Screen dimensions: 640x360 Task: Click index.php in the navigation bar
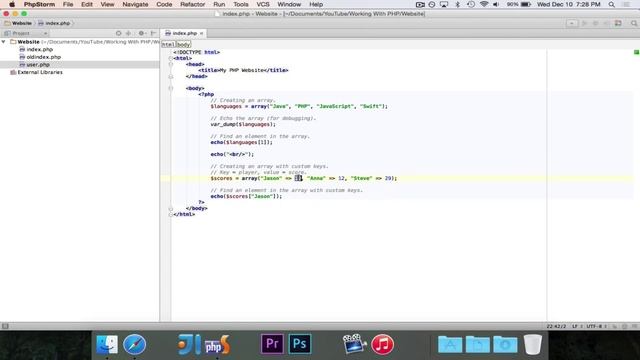pyautogui.click(x=54, y=23)
